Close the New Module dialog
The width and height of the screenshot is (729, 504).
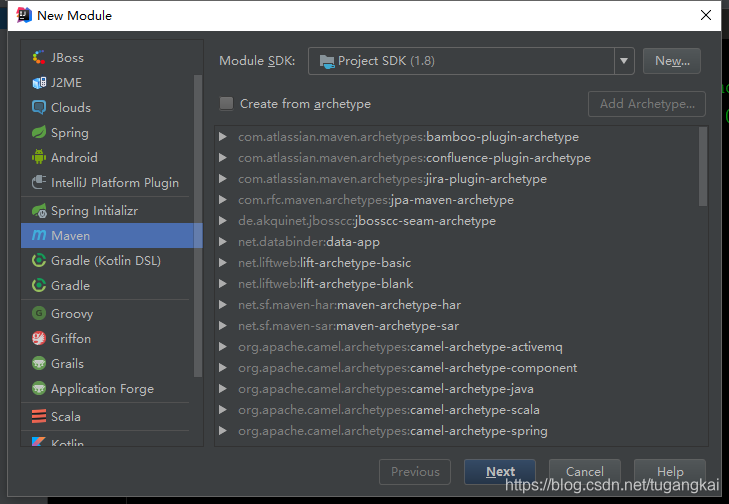pos(706,15)
